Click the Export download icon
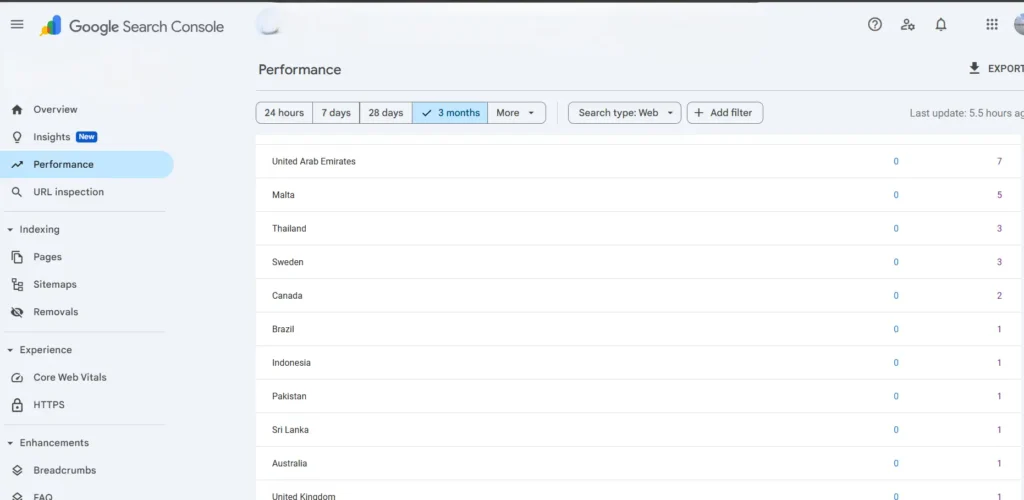1024x500 pixels. tap(975, 68)
